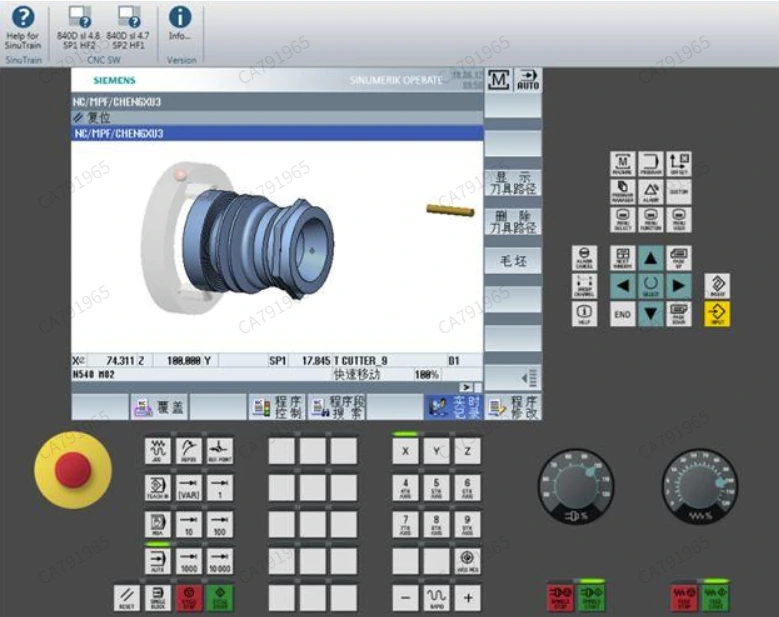Click the 显示刀具路径 softkey
The height and width of the screenshot is (617, 779).
click(x=513, y=183)
